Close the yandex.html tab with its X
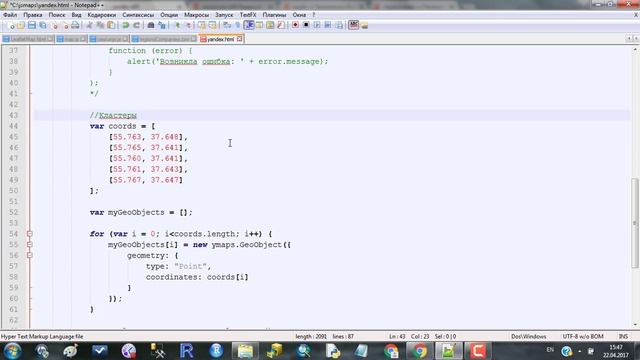This screenshot has width=640, height=360. point(240,39)
